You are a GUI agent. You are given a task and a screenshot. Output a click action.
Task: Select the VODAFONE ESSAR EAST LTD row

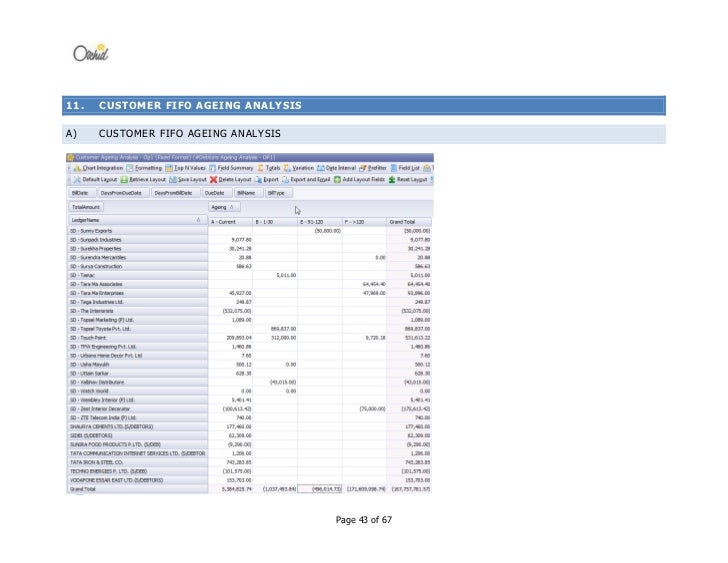click(137, 480)
